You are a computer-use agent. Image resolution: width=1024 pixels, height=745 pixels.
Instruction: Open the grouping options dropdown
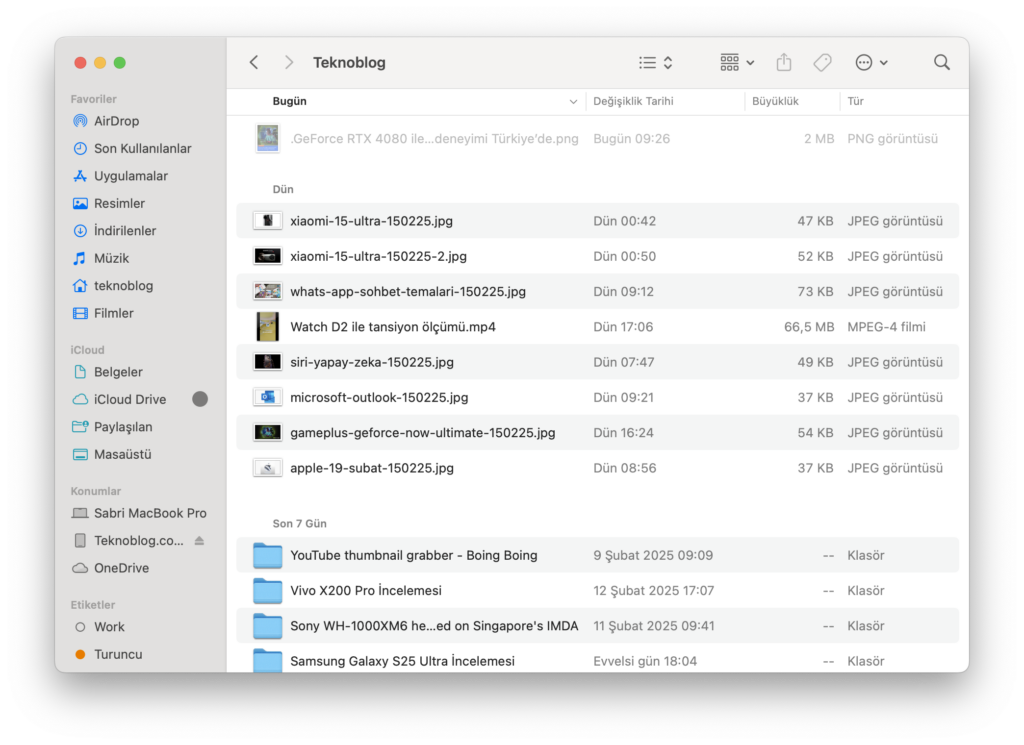pos(737,63)
